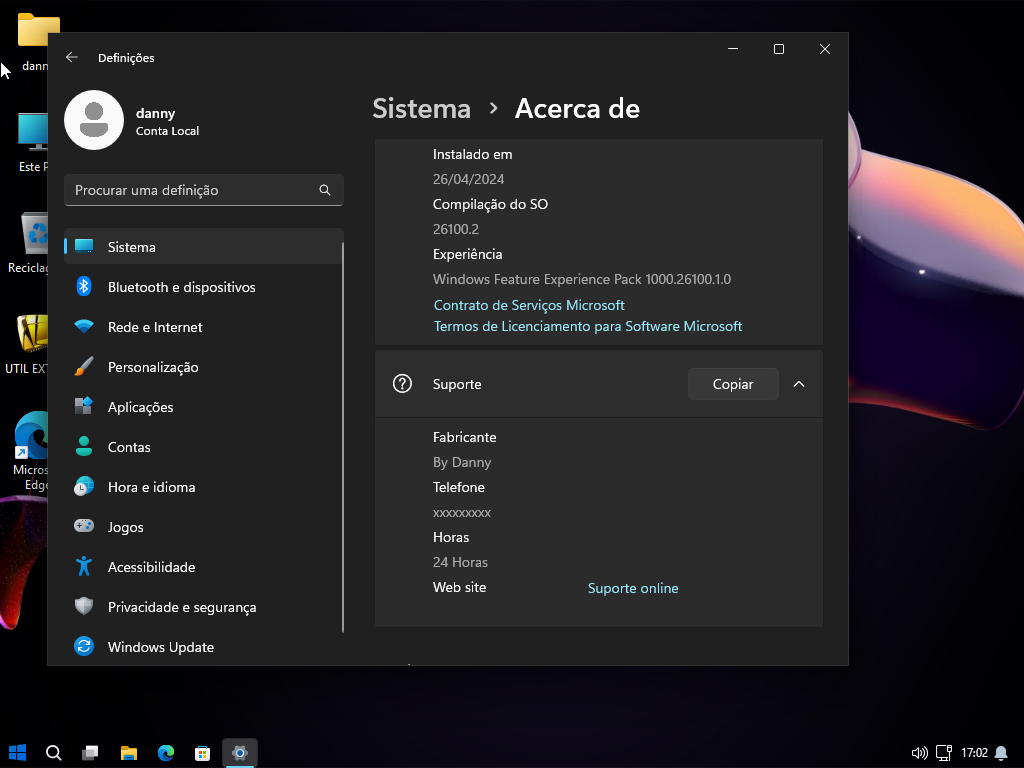Image resolution: width=1024 pixels, height=768 pixels.
Task: Click the Jogos gamepad icon
Action: 84,526
